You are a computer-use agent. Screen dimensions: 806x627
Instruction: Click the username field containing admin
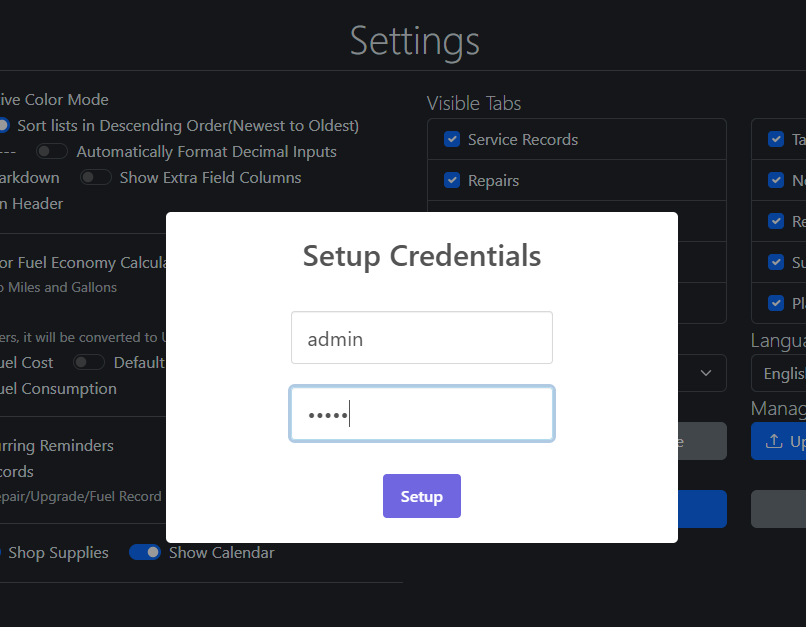[421, 338]
